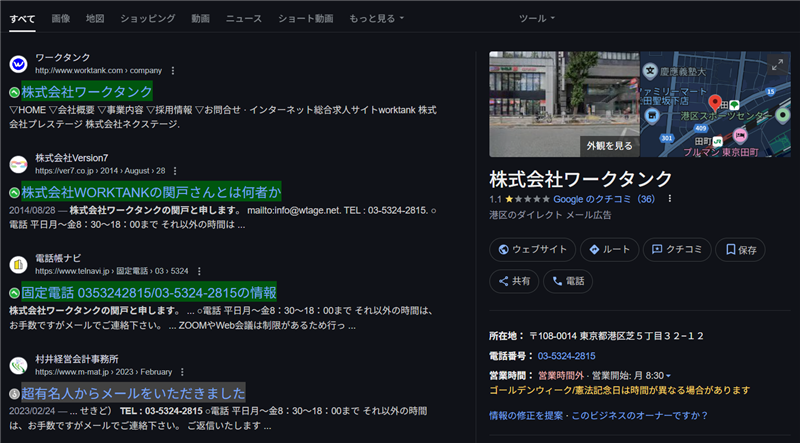This screenshot has width=800, height=443.
Task: Click the 株式会社ワークタンク panel heading
Action: coord(581,179)
